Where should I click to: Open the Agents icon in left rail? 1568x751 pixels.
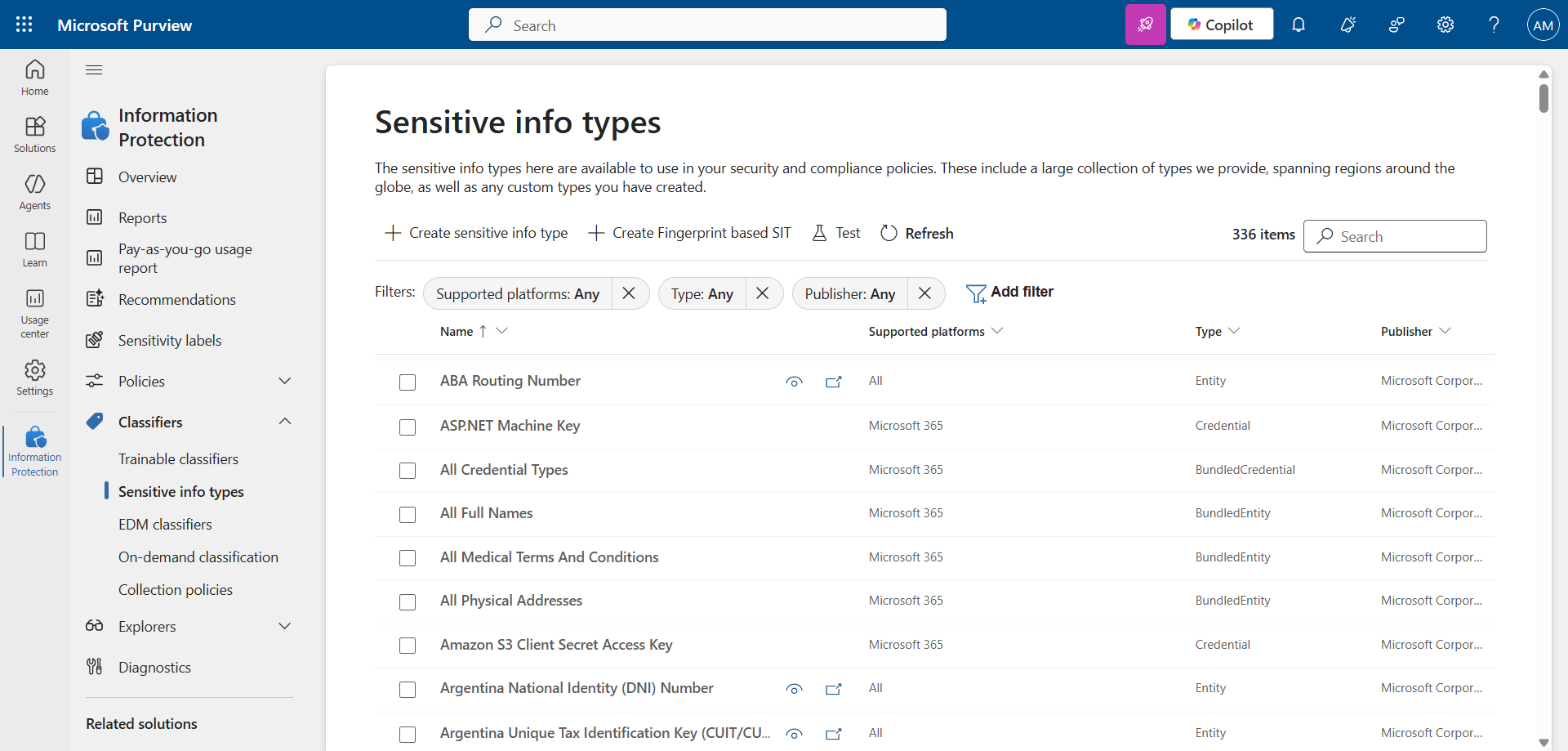[x=35, y=192]
